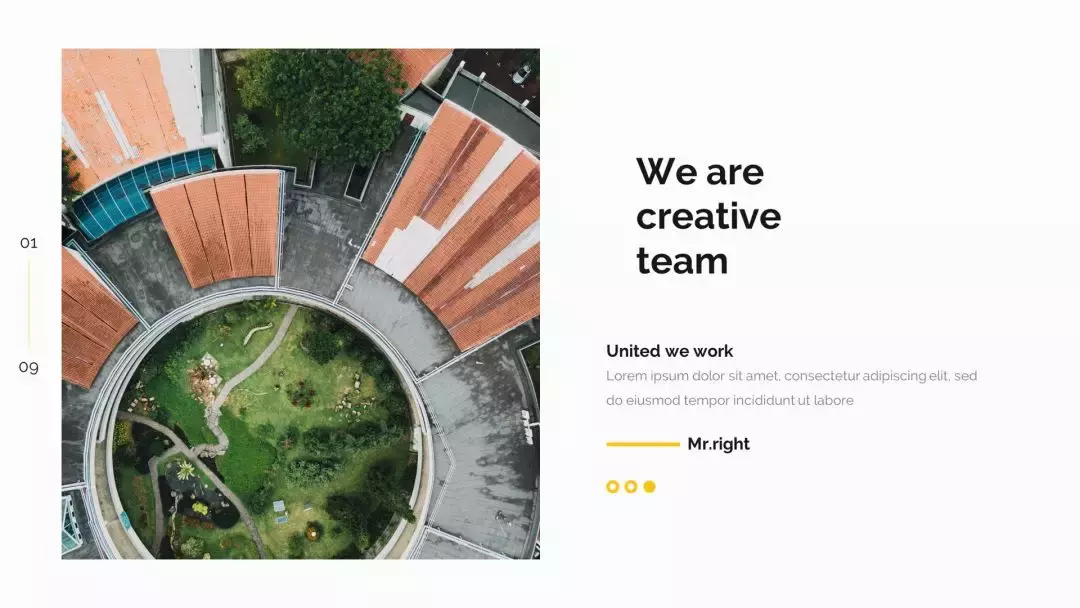Click the word "creative" in the title
This screenshot has width=1080, height=608.
(708, 216)
